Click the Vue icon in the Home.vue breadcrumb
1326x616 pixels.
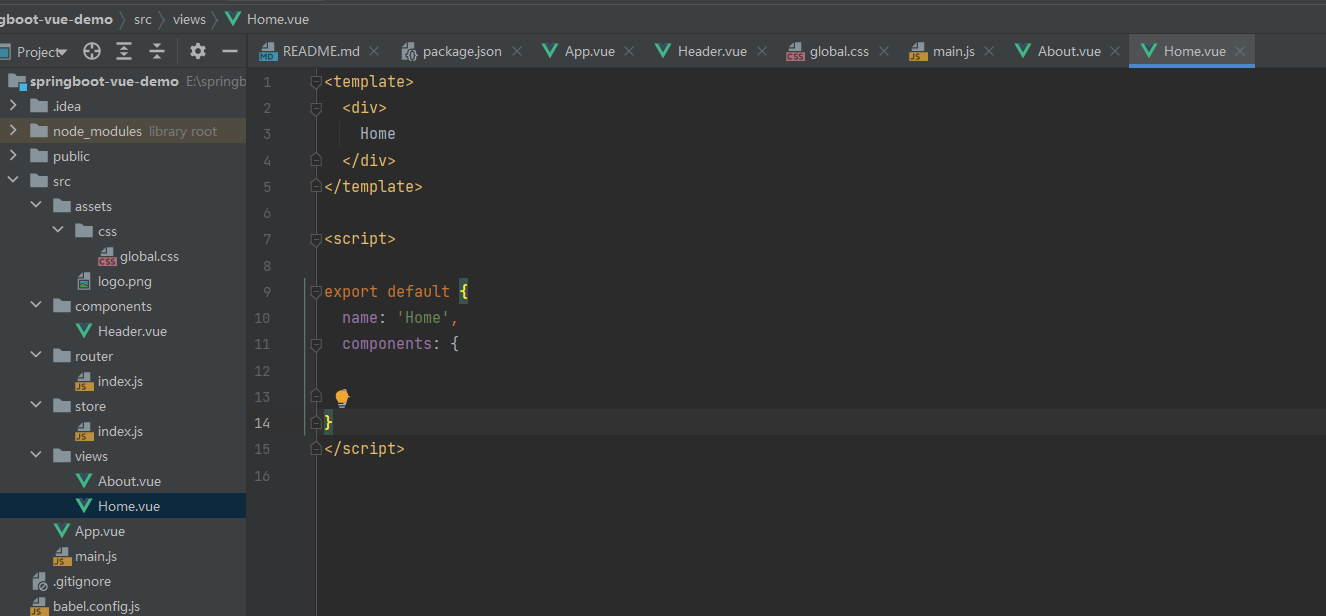[x=233, y=18]
